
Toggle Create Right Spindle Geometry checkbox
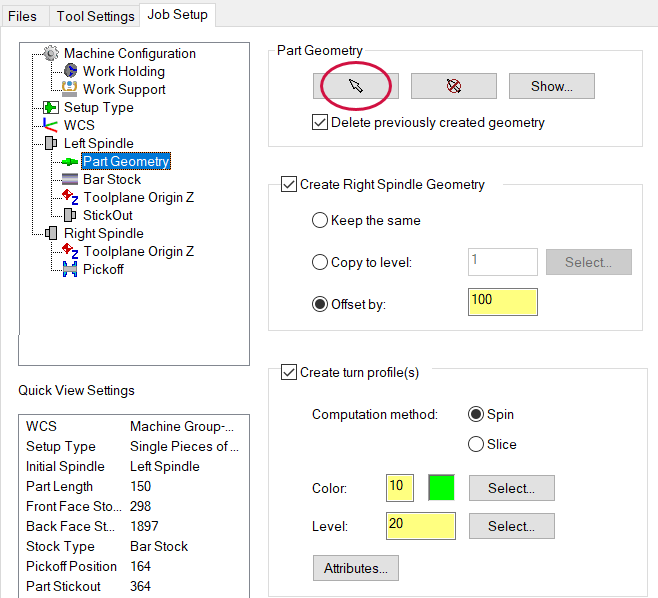click(x=289, y=184)
